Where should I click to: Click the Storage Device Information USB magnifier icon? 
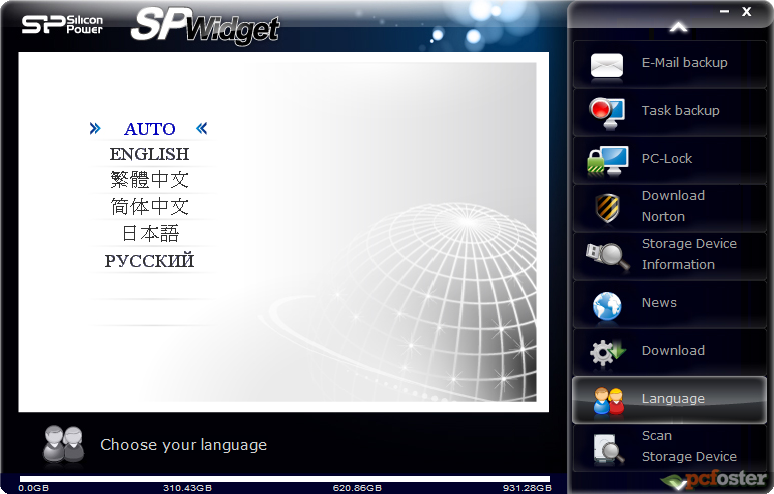(x=607, y=256)
